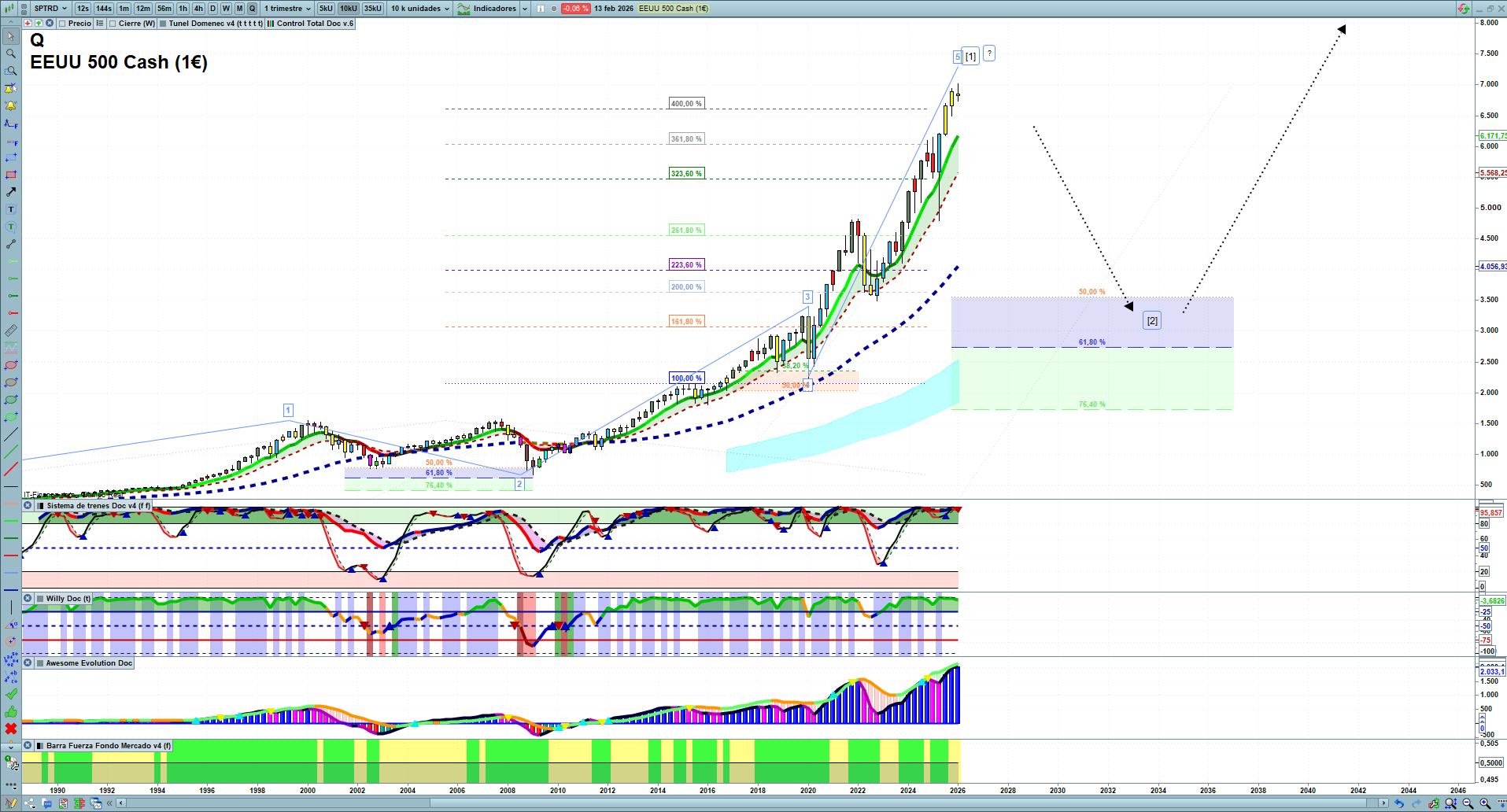Image resolution: width=1507 pixels, height=812 pixels.
Task: Select the ruler measurement tool
Action: [11, 330]
